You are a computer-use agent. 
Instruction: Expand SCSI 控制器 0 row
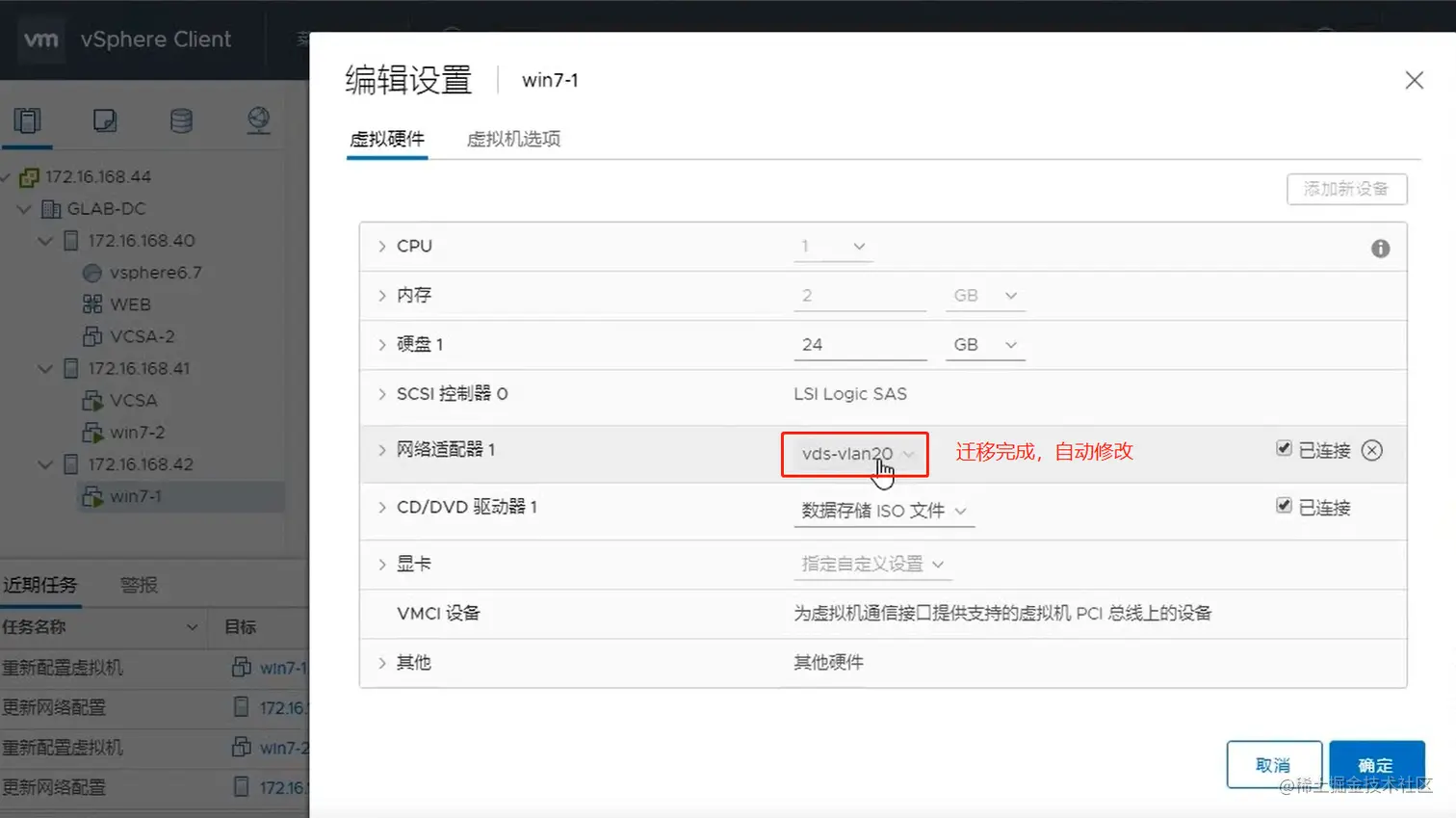(x=382, y=394)
